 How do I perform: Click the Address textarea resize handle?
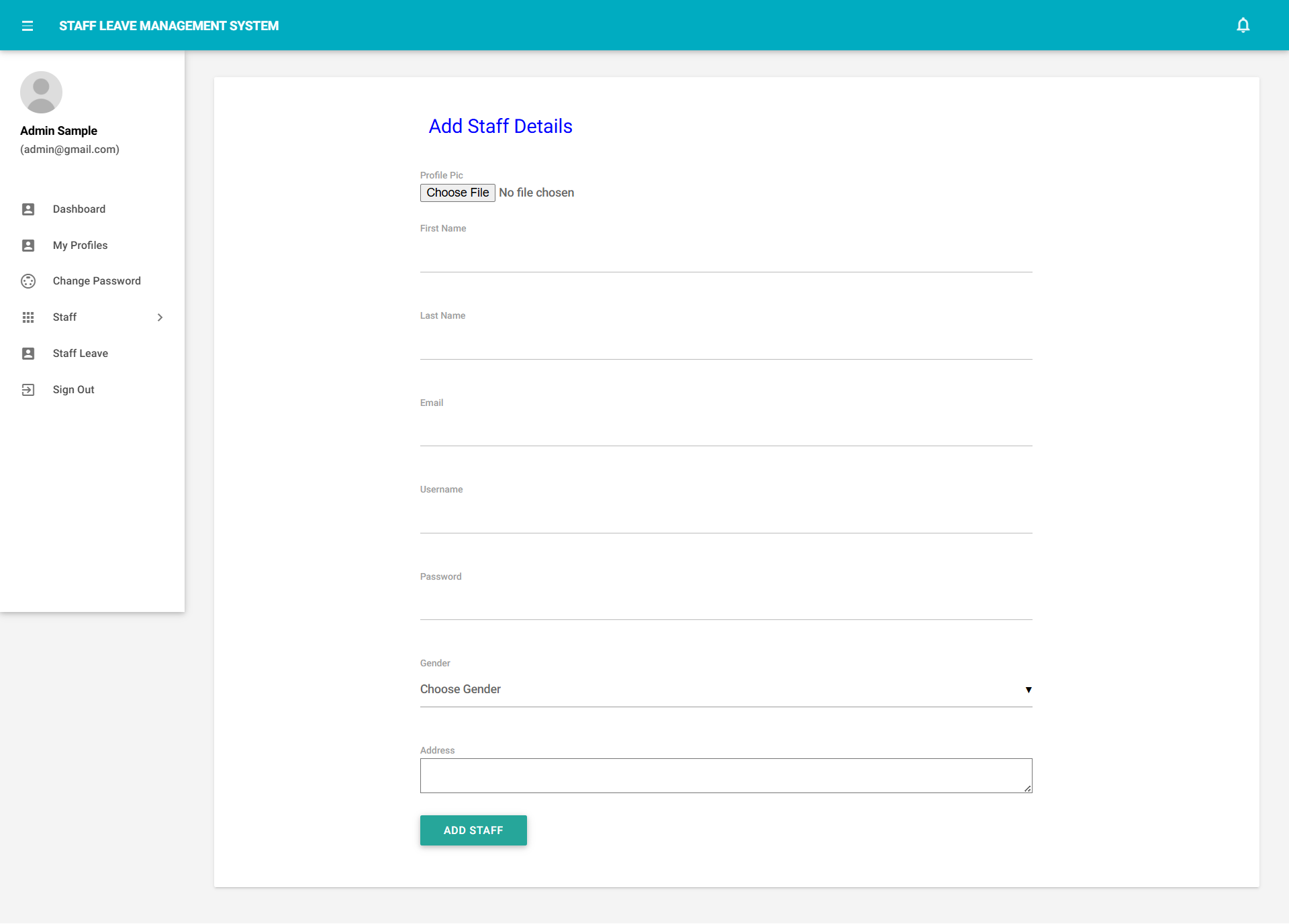(x=1027, y=788)
